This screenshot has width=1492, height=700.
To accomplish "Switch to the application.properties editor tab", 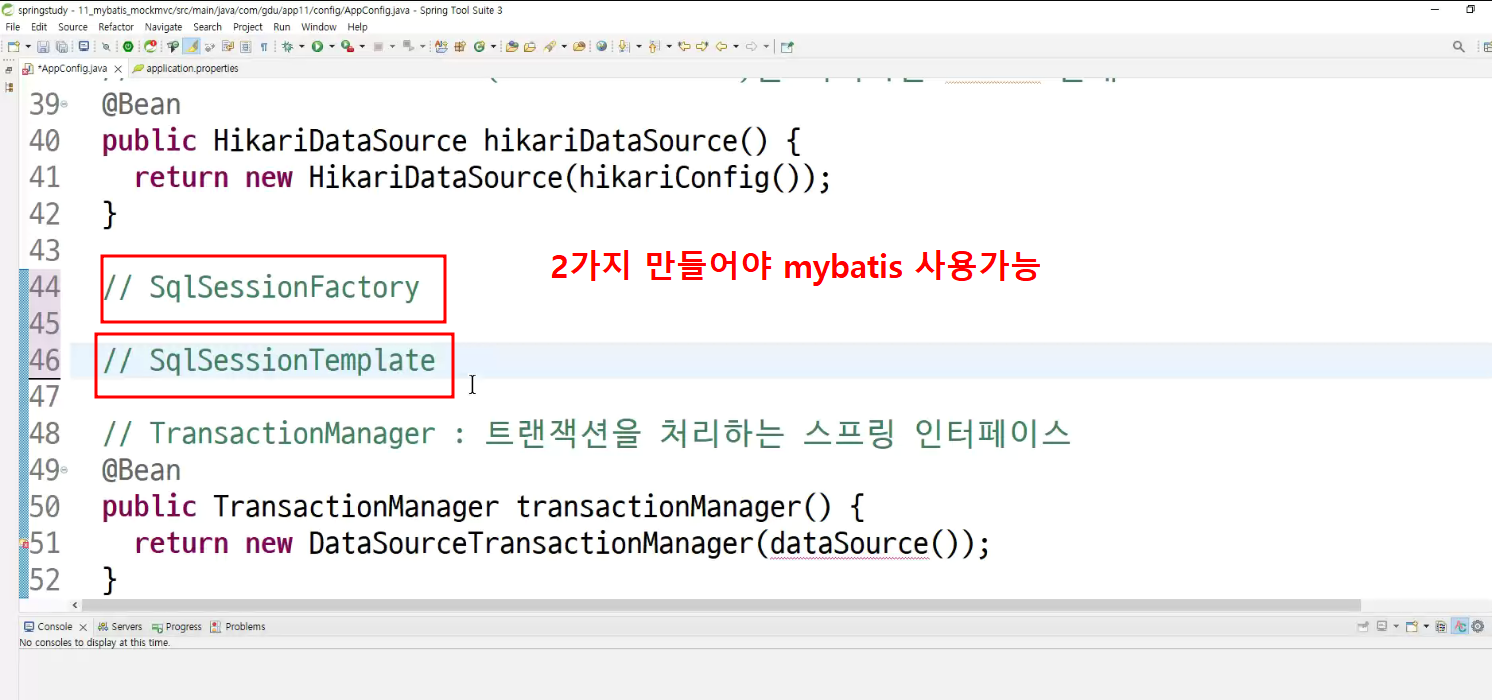I will click(187, 69).
